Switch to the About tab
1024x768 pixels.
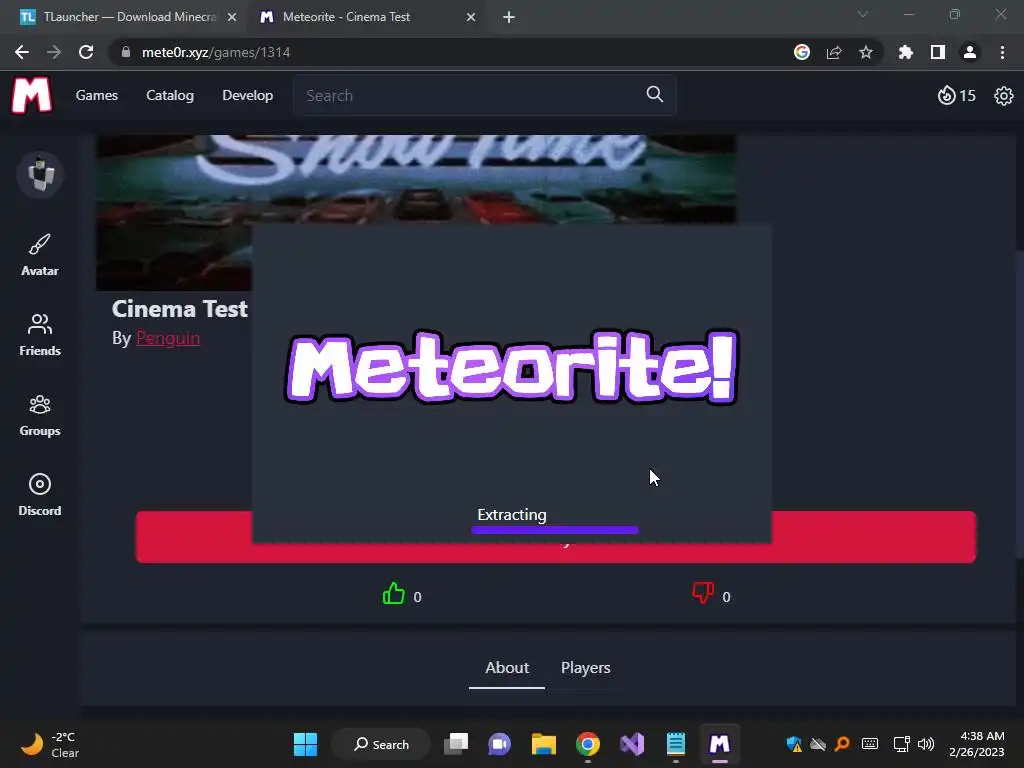pos(507,668)
